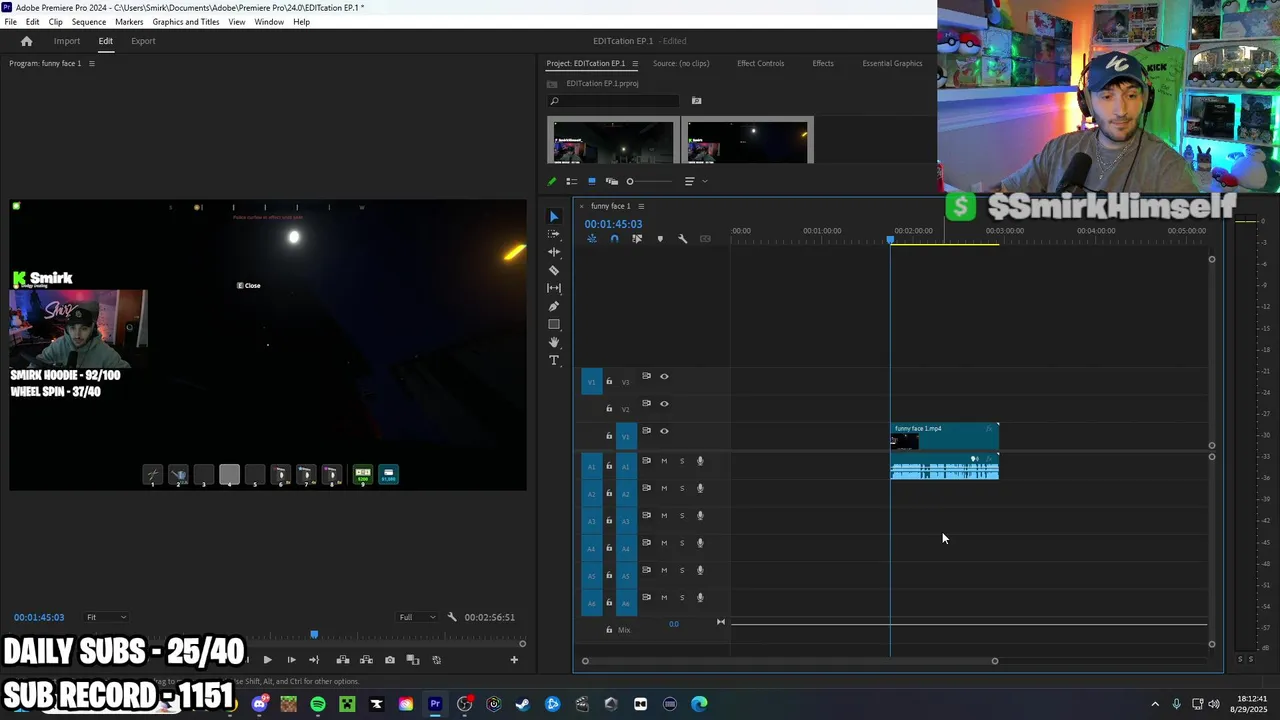Screen dimensions: 1280x720
Task: Select the Rectangle tool
Action: coord(554,324)
